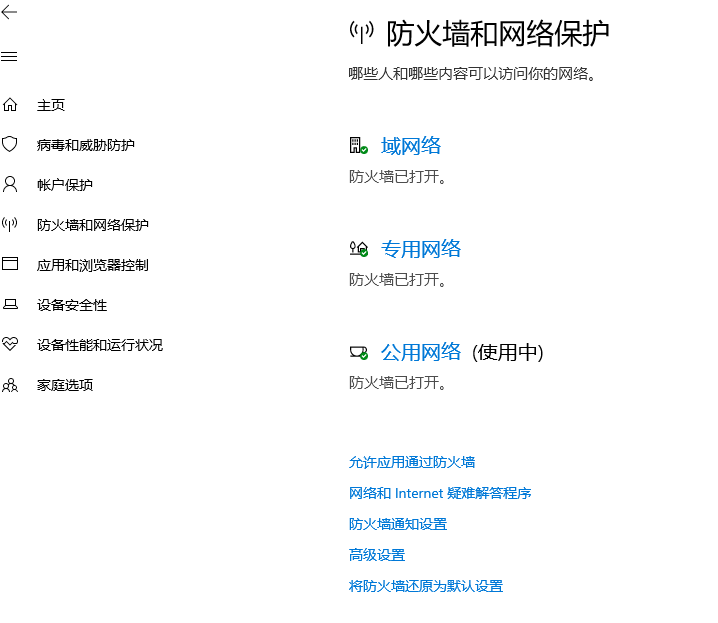The height and width of the screenshot is (623, 718).
Task: Open 高级设置 link
Action: tap(377, 555)
